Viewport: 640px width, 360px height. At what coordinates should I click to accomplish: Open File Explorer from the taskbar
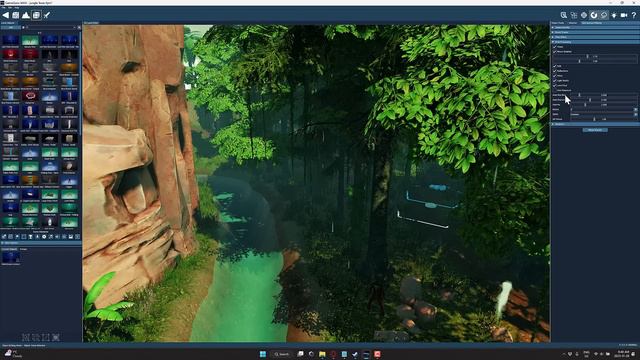click(x=322, y=354)
